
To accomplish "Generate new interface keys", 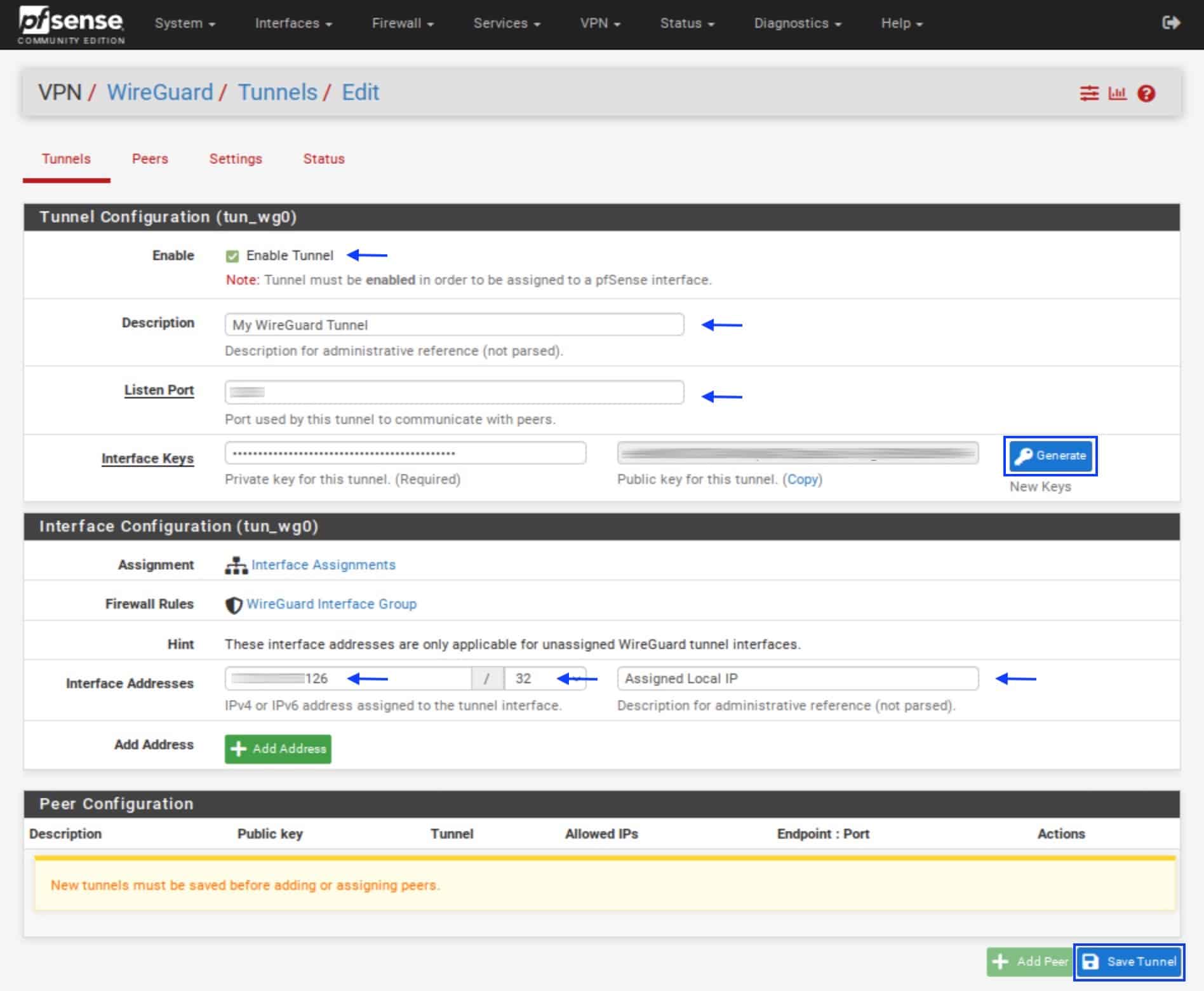I will pyautogui.click(x=1050, y=455).
